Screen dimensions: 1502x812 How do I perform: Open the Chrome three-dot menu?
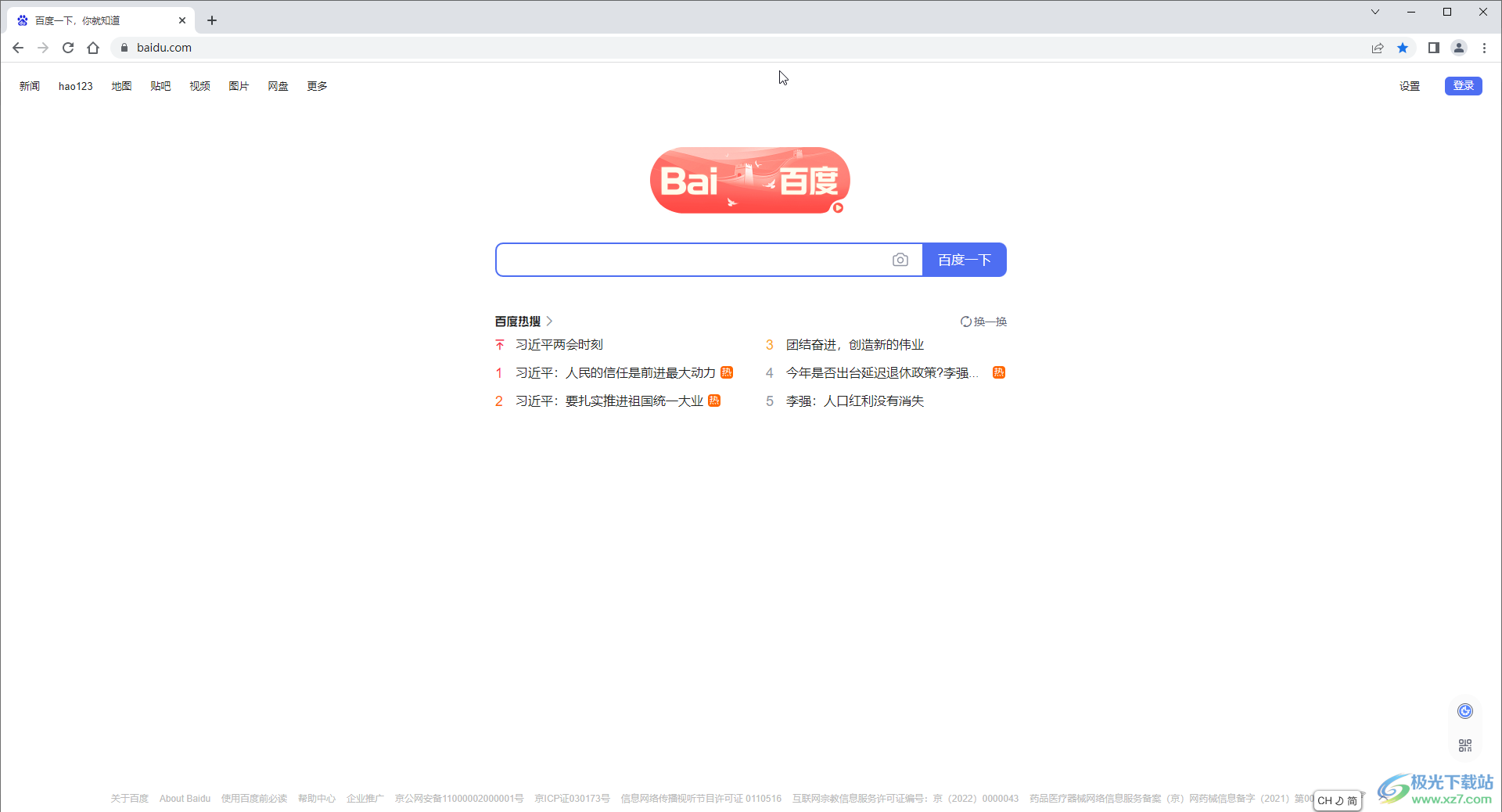pyautogui.click(x=1484, y=48)
